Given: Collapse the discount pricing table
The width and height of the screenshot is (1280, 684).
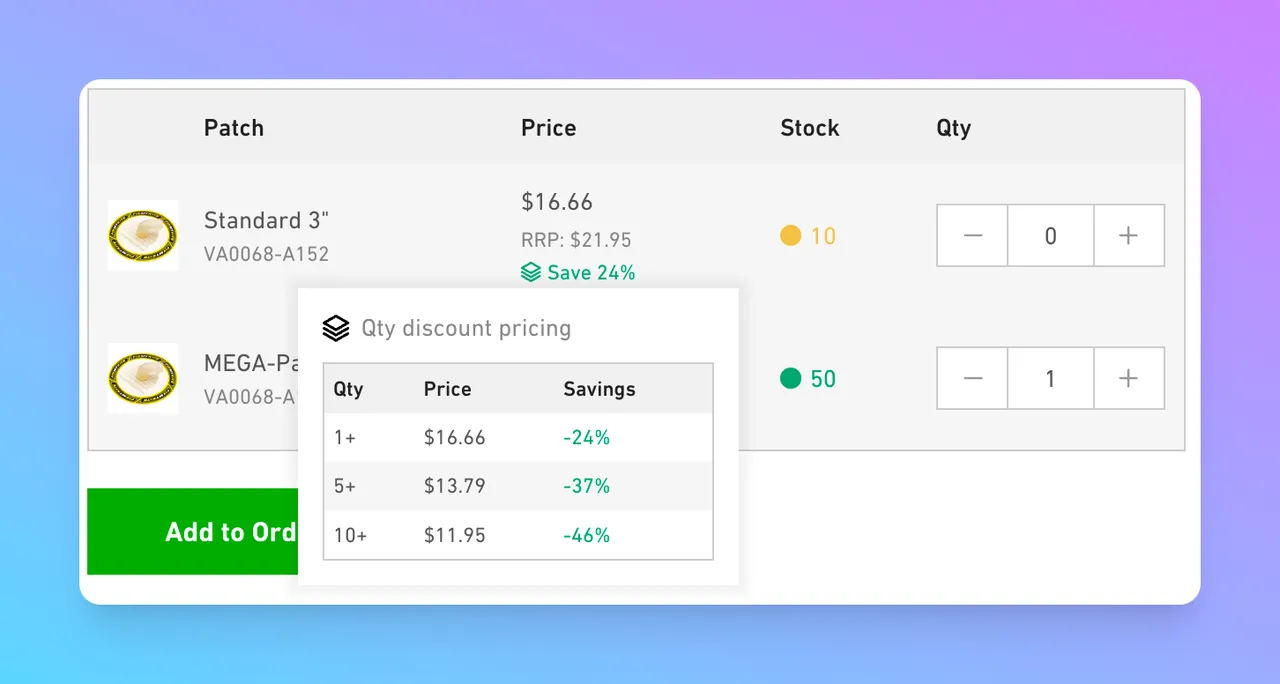Looking at the screenshot, I should point(467,328).
